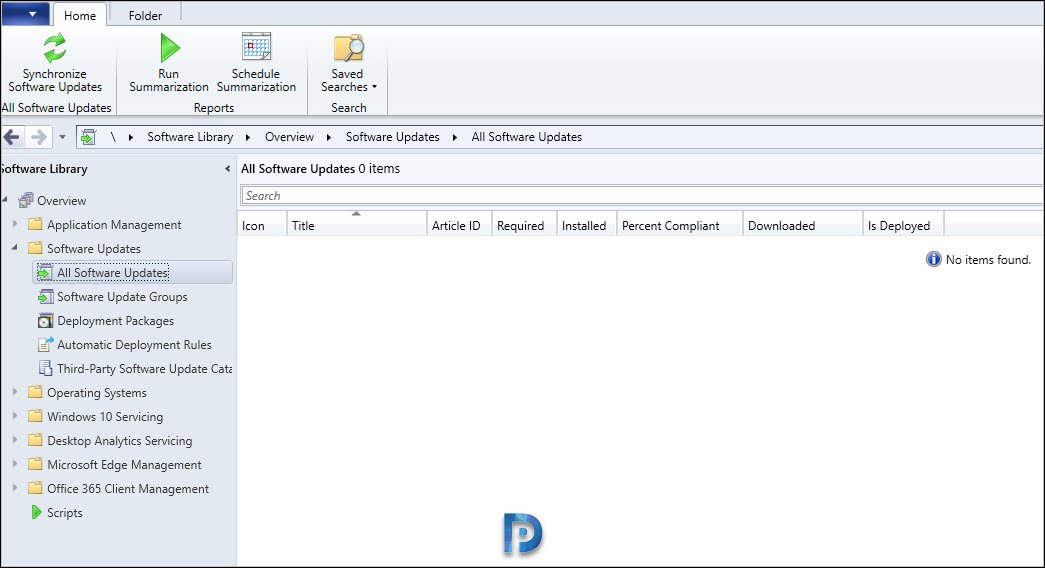
Task: Sort by Article ID column header
Action: [x=459, y=225]
